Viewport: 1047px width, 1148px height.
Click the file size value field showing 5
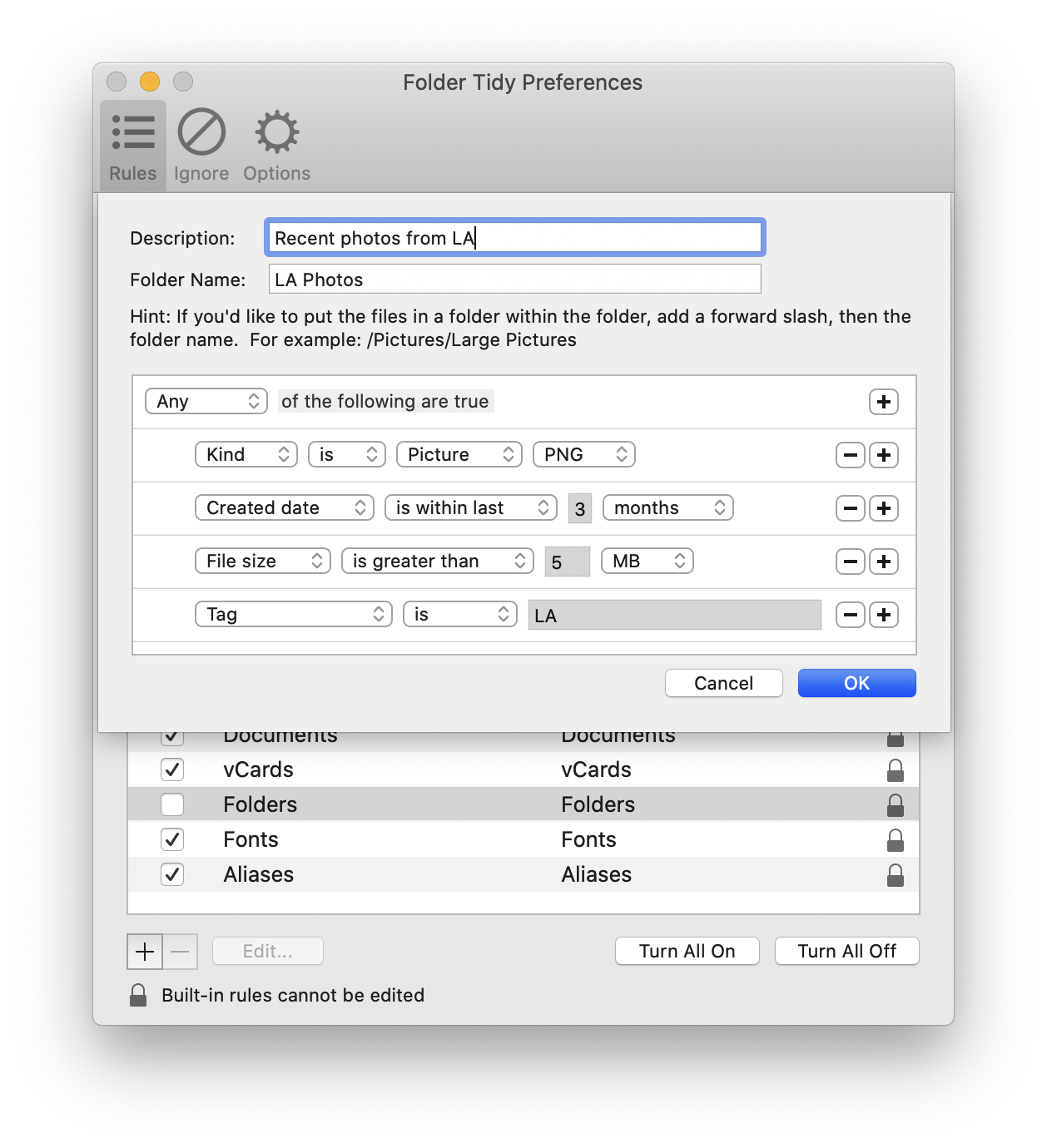pyautogui.click(x=567, y=562)
